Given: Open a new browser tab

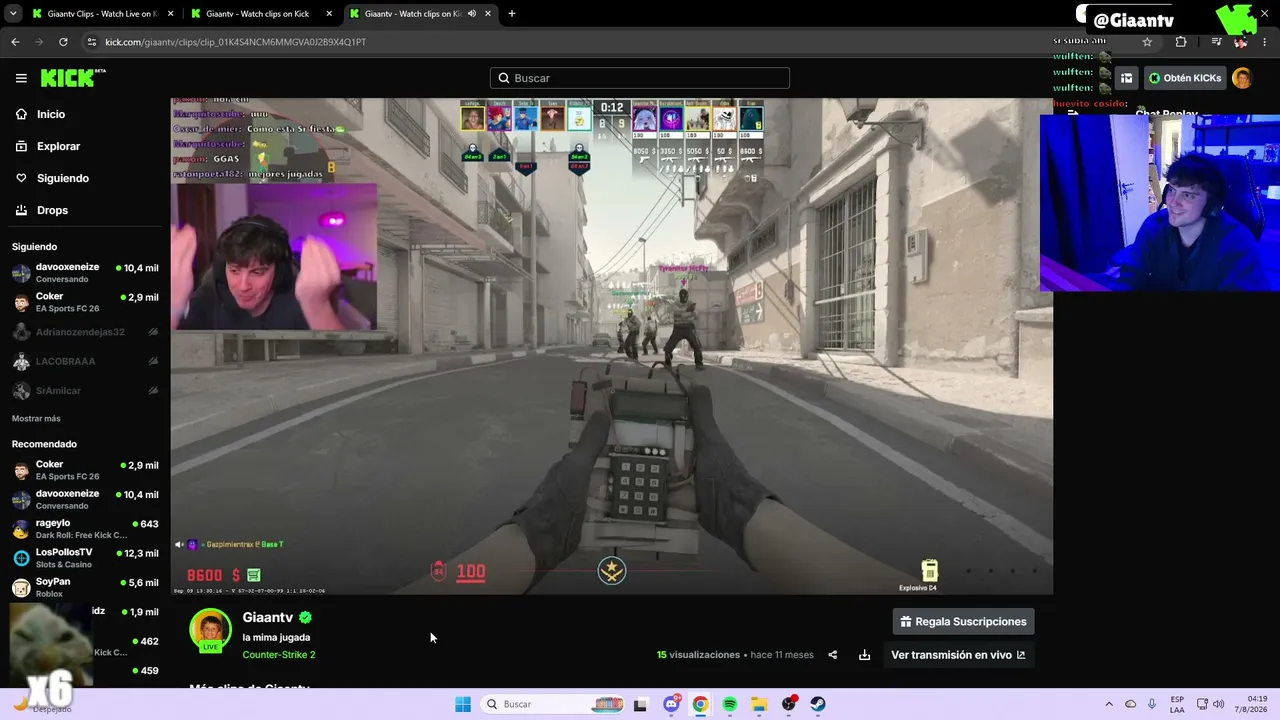Looking at the screenshot, I should [x=512, y=14].
